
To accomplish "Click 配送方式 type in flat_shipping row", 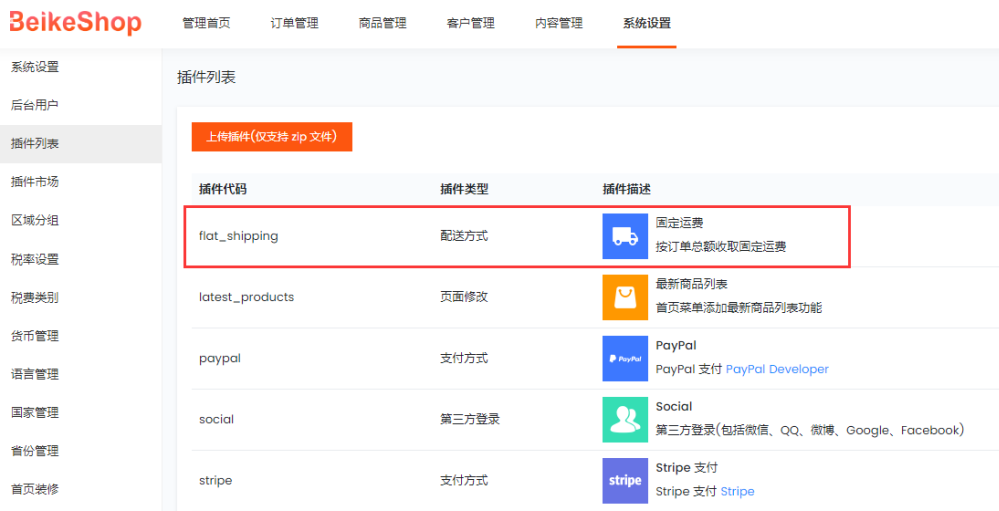I will coord(464,236).
